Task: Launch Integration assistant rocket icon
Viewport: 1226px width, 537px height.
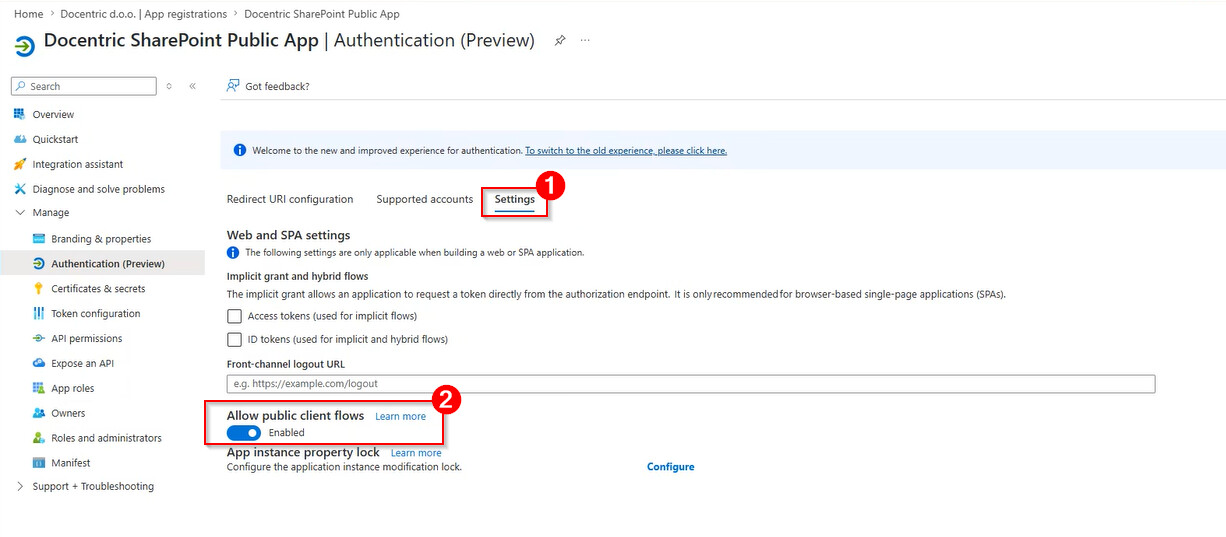Action: pos(19,164)
